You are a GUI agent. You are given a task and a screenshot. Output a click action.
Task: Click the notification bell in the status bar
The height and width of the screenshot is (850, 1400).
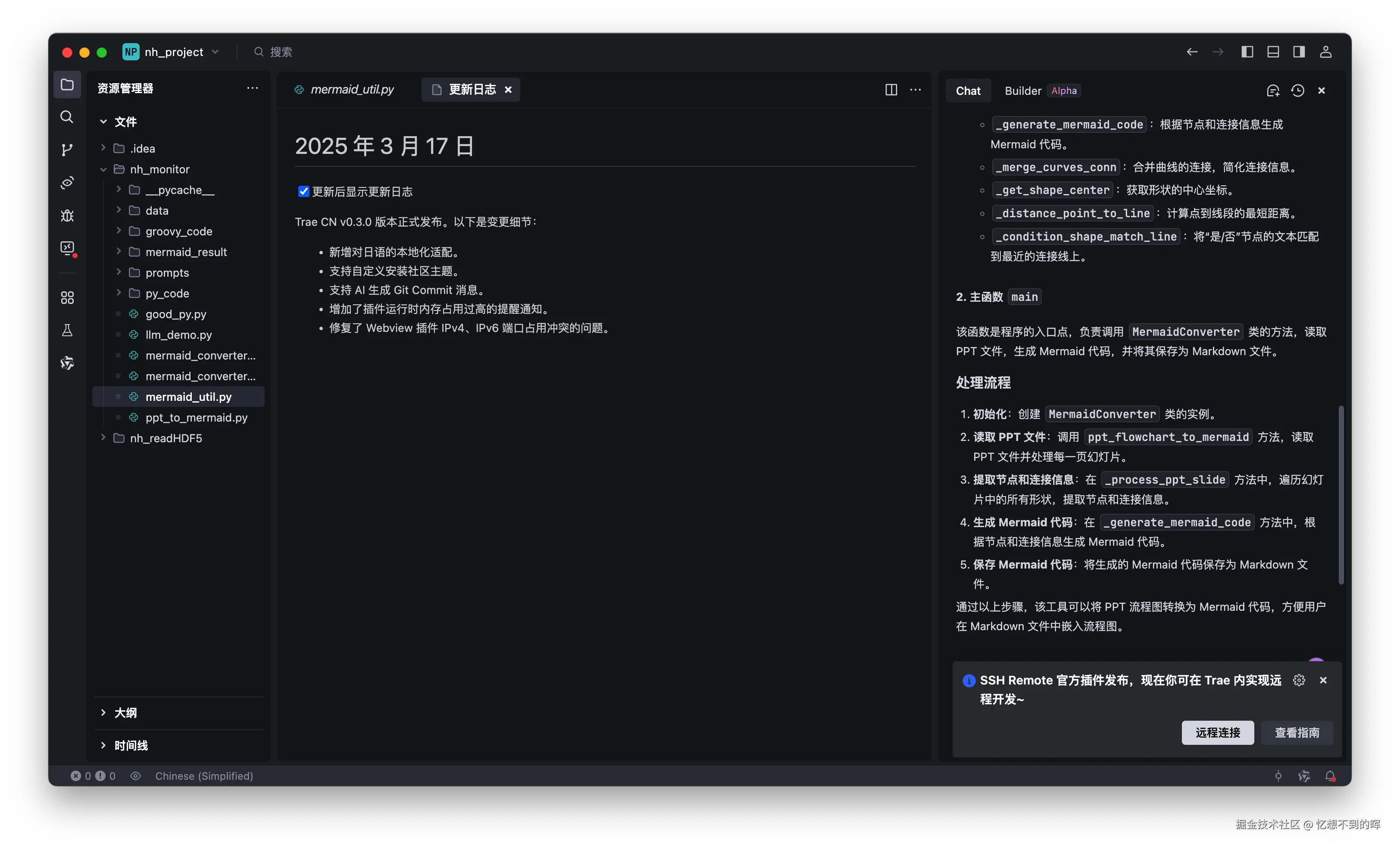[x=1331, y=775]
